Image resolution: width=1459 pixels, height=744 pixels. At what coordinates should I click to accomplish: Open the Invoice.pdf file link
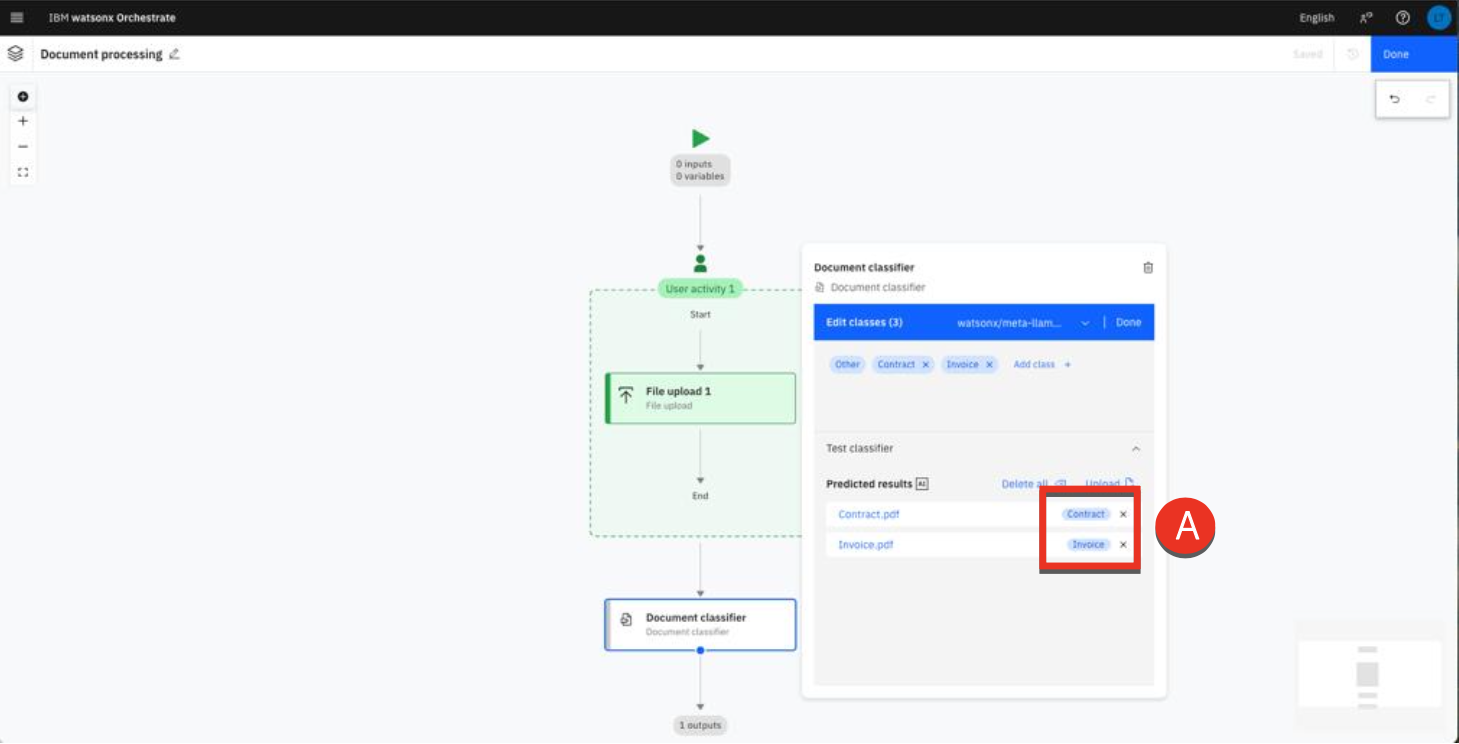click(x=865, y=545)
